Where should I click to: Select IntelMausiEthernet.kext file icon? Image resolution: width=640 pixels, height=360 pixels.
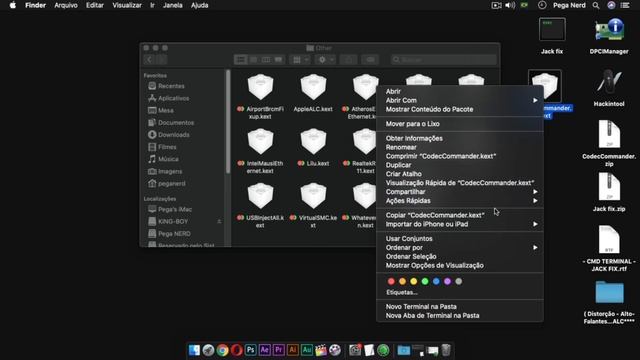pos(260,141)
